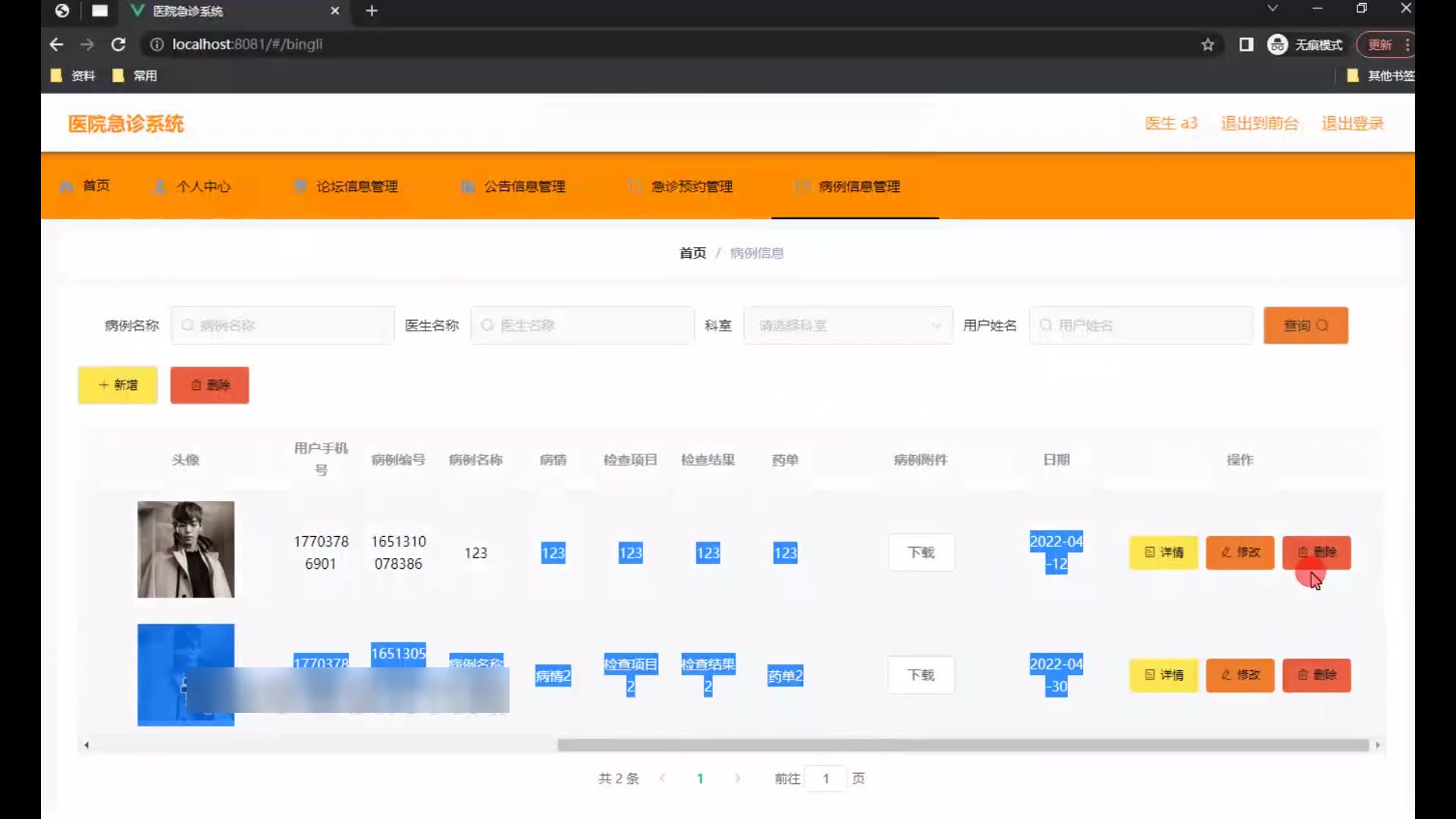1456x819 pixels.
Task: Expand the 科室 department dropdown
Action: [x=848, y=325]
